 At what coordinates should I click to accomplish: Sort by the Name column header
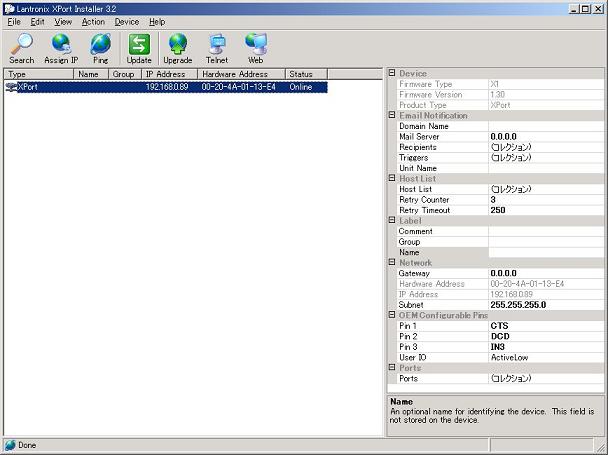pos(91,74)
